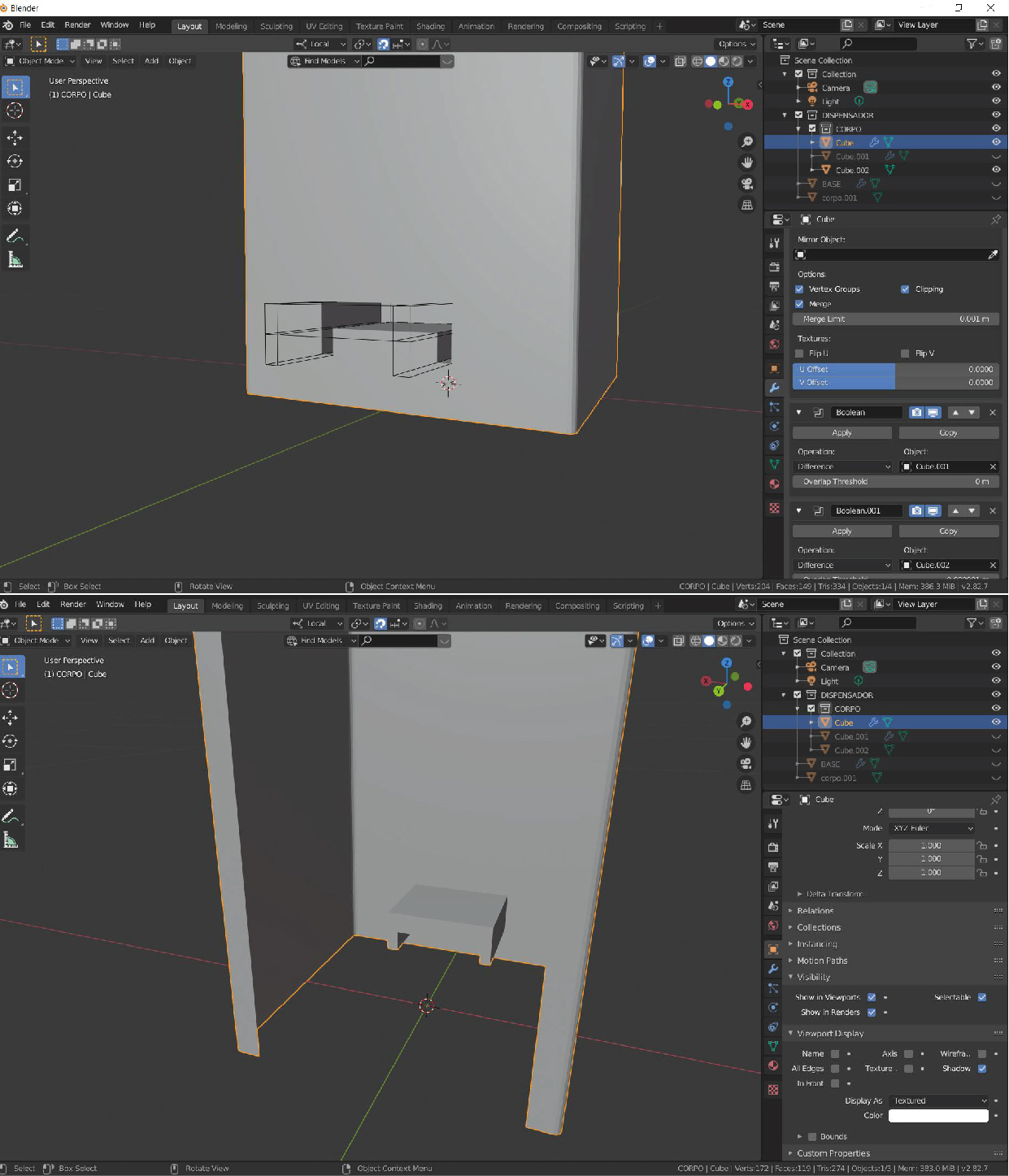Open the File menu in top Blender window
This screenshot has height=1176, width=1009.
click(25, 25)
